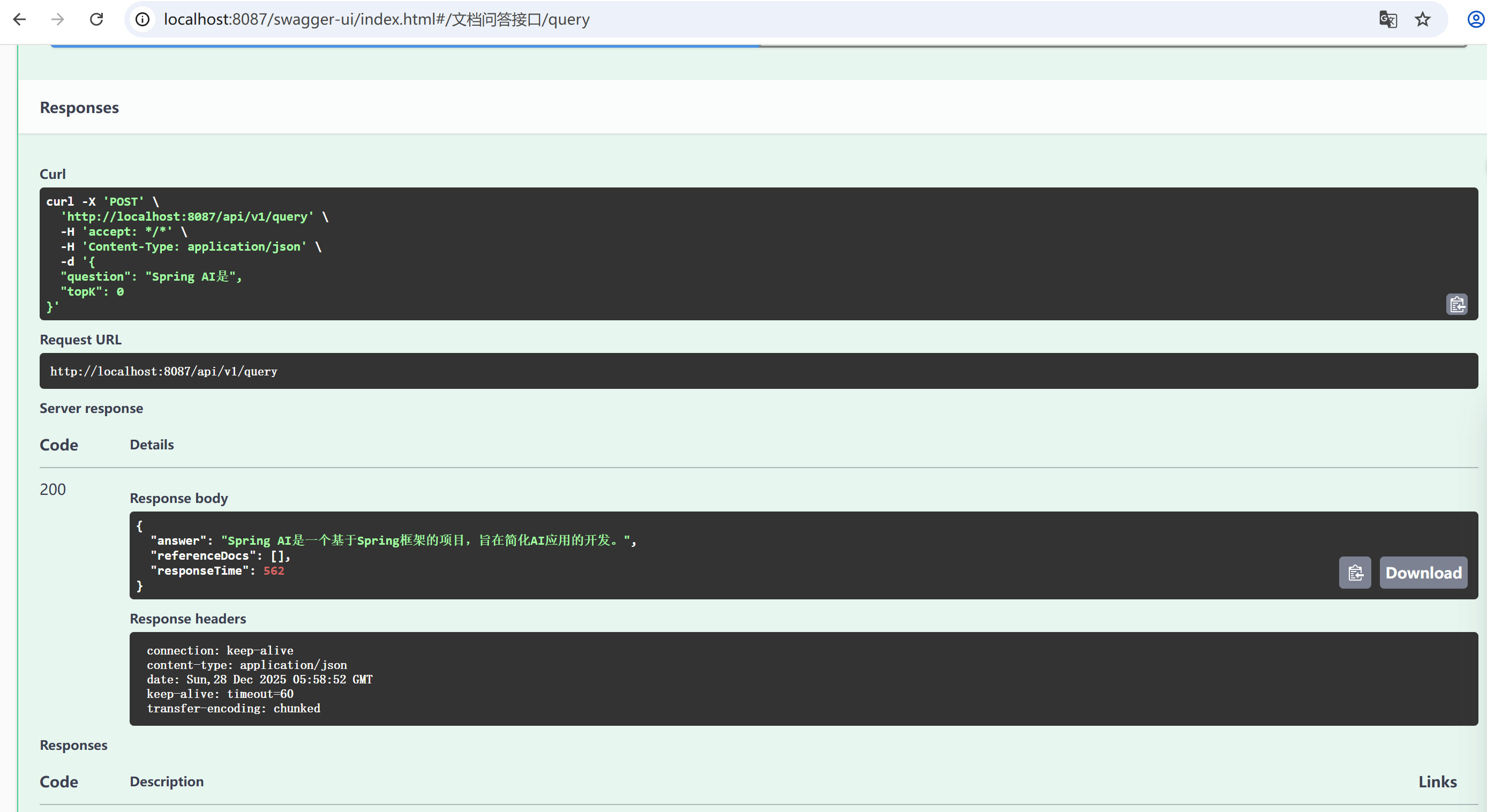Click the horizontal scrollbar at the top
The height and width of the screenshot is (812, 1487).
[x=404, y=46]
